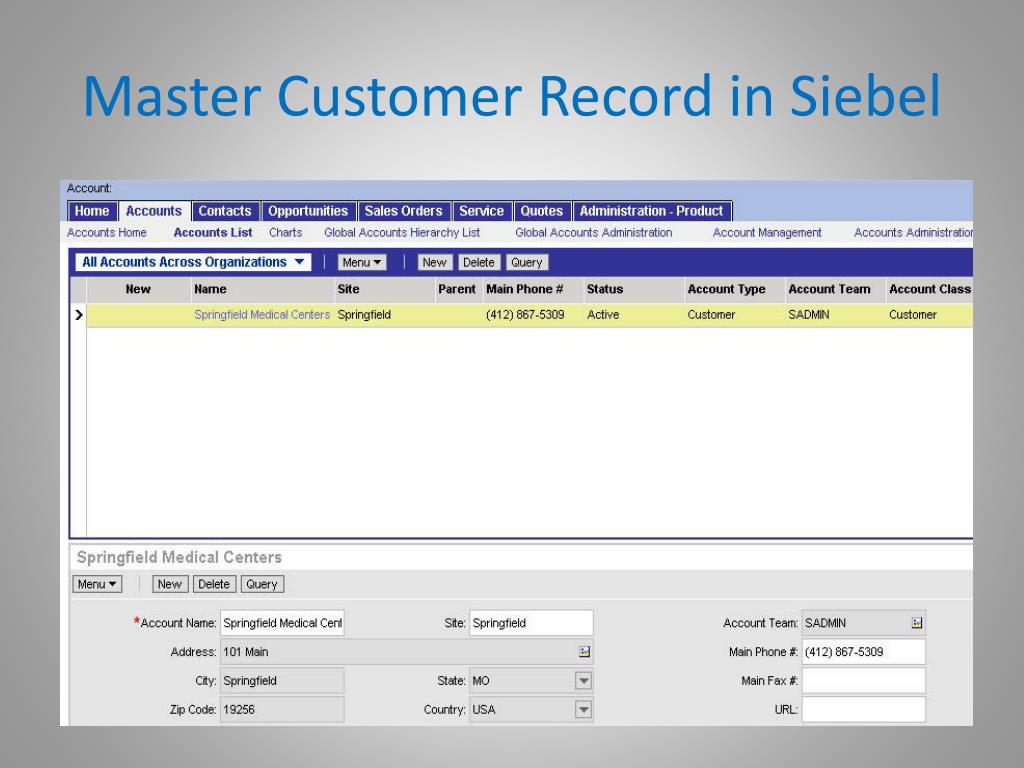
Task: Open the Administration - Product tab
Action: coord(652,211)
